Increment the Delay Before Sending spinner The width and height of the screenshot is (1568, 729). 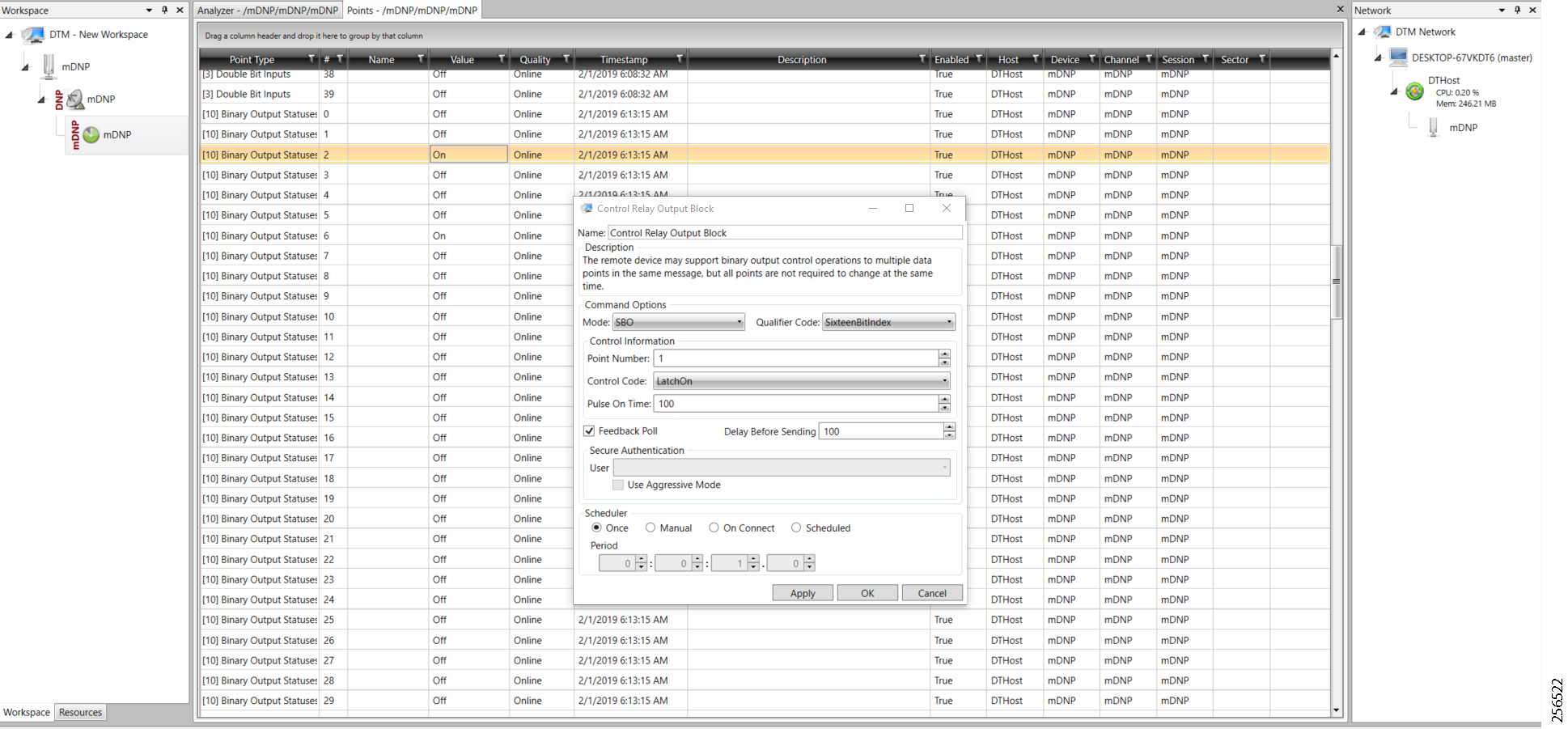(x=950, y=426)
